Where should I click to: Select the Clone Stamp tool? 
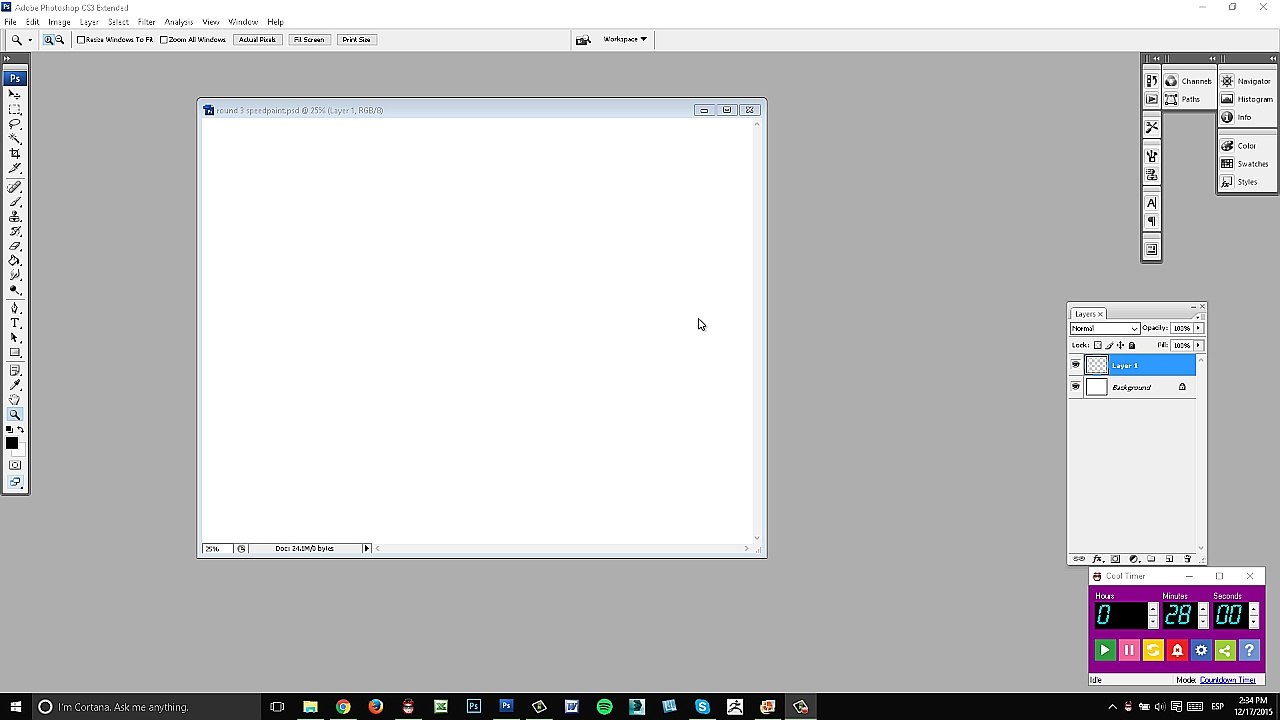click(15, 216)
